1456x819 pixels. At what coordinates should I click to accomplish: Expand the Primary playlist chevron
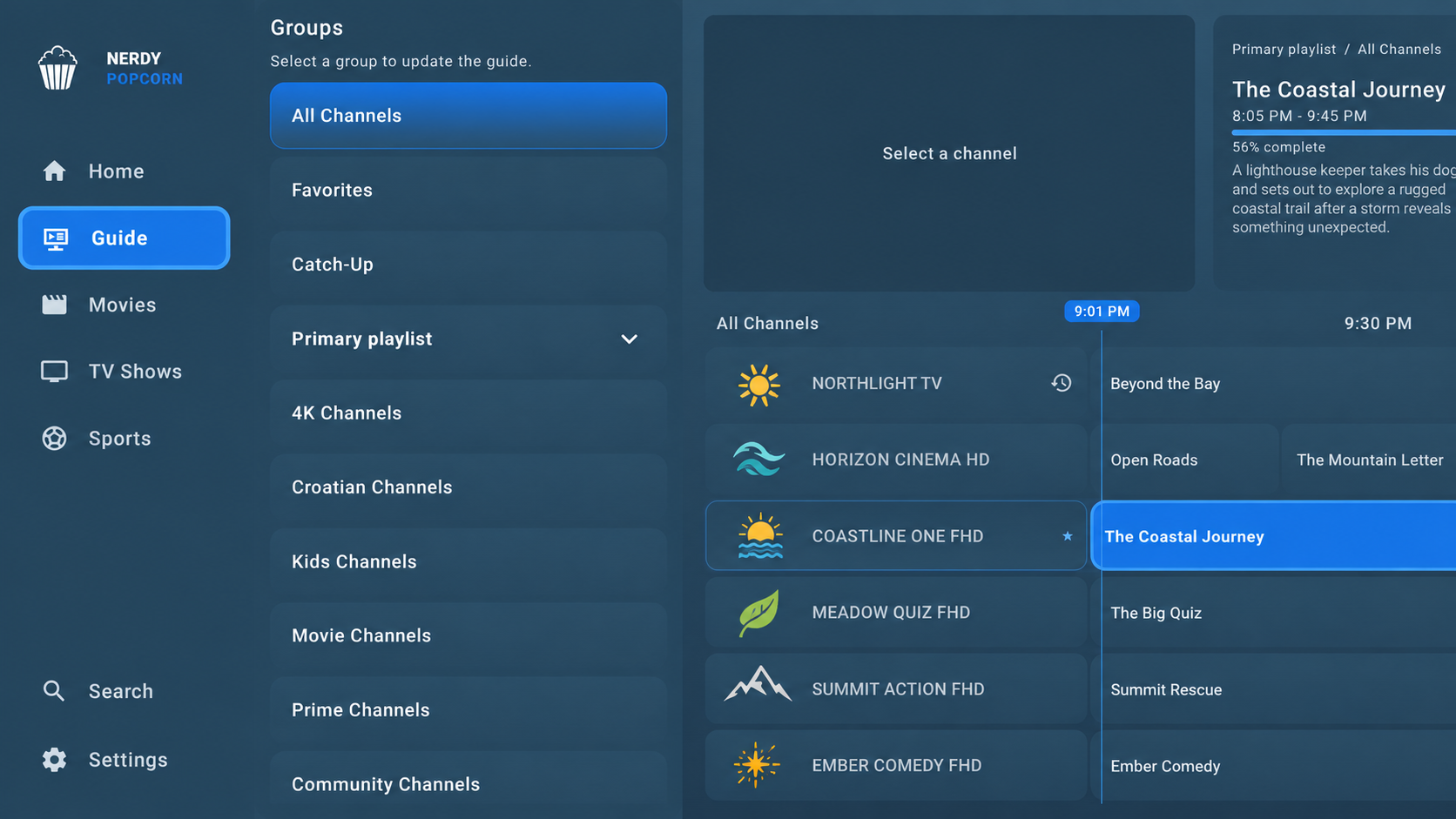[629, 339]
